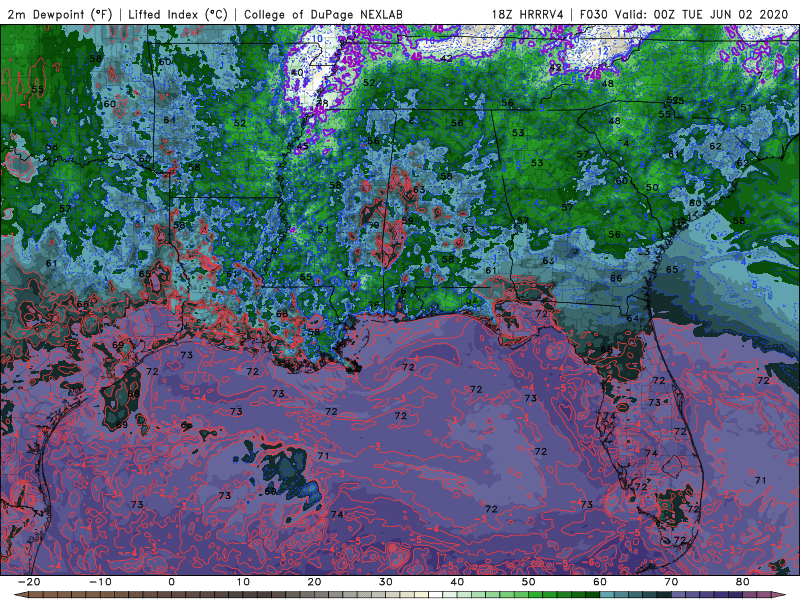The width and height of the screenshot is (800, 600).
Task: Click the 'F030 Valid: 00Z TUE JUN 02 2020' text
Action: [684, 14]
